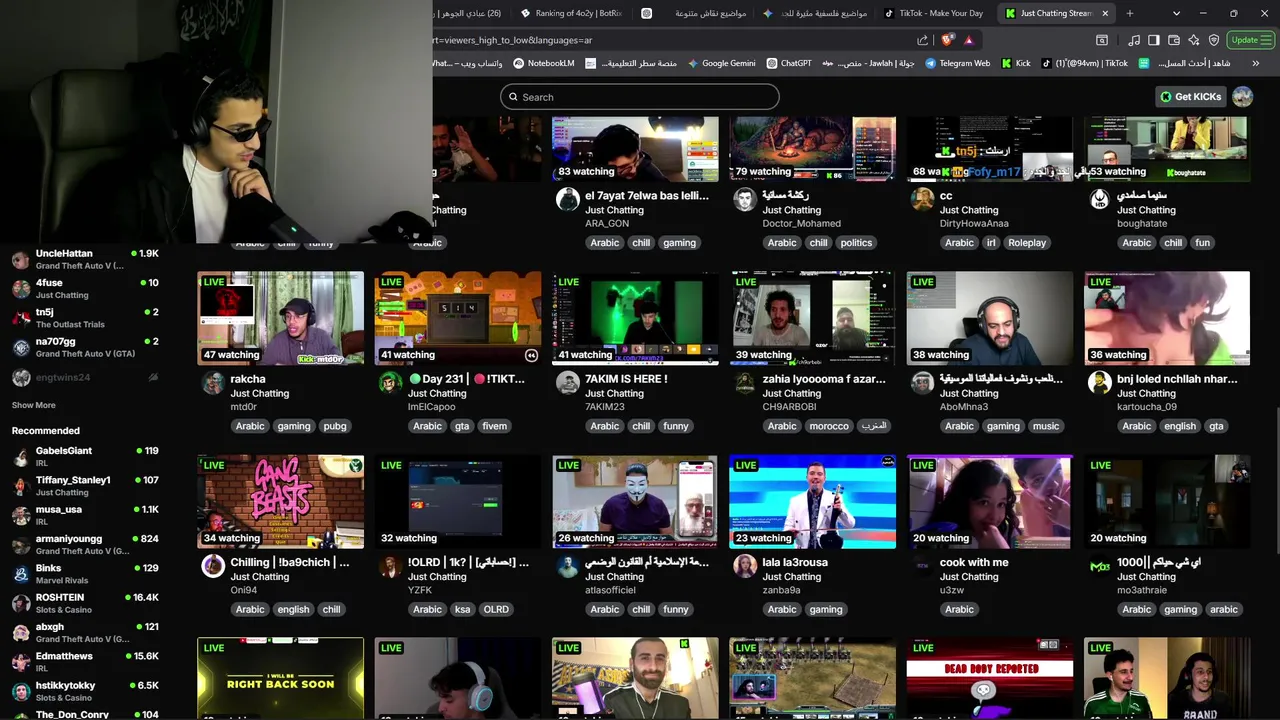
Task: Click the Kick search field
Action: coord(640,97)
